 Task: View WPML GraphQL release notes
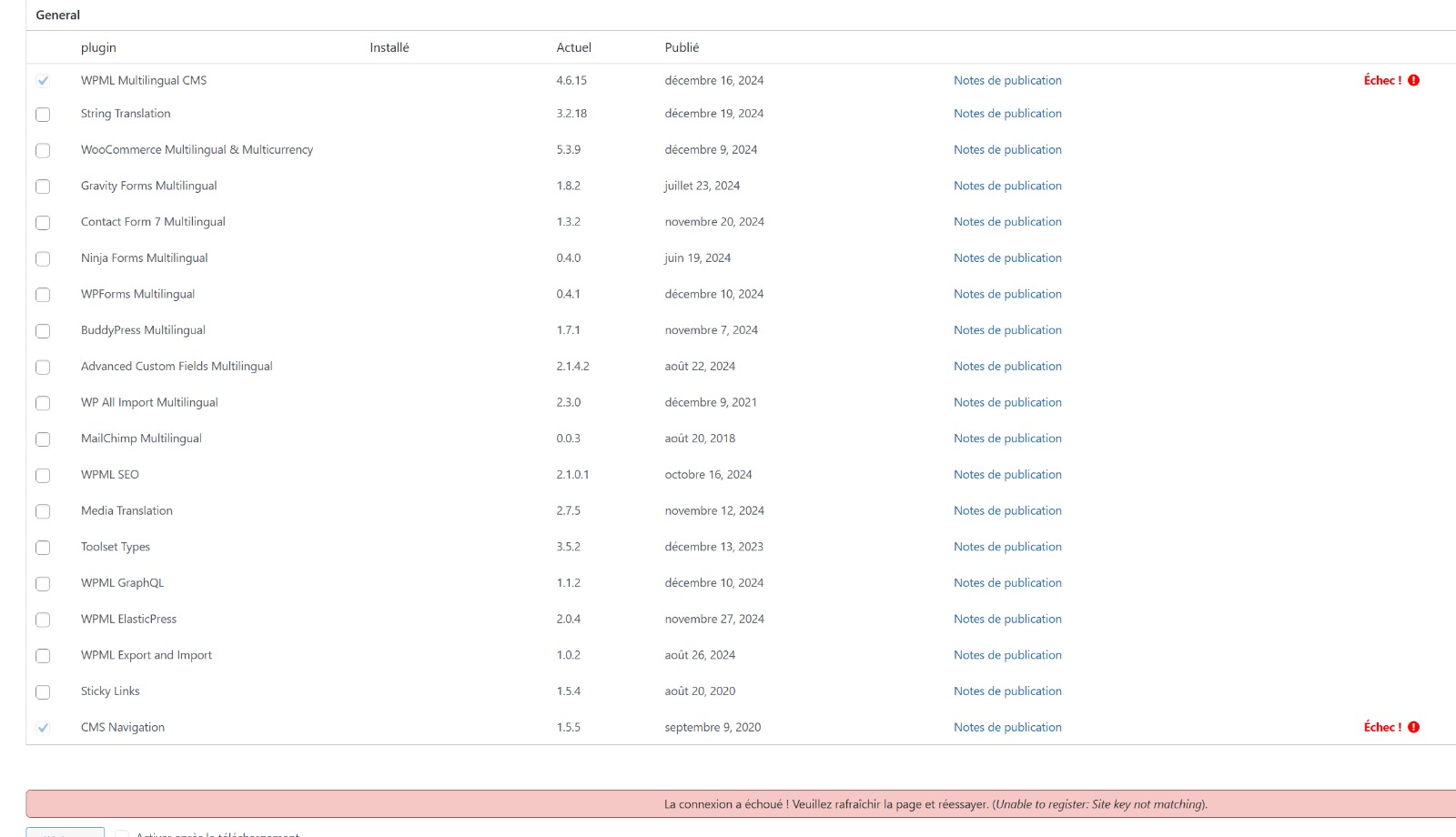[x=1007, y=582]
